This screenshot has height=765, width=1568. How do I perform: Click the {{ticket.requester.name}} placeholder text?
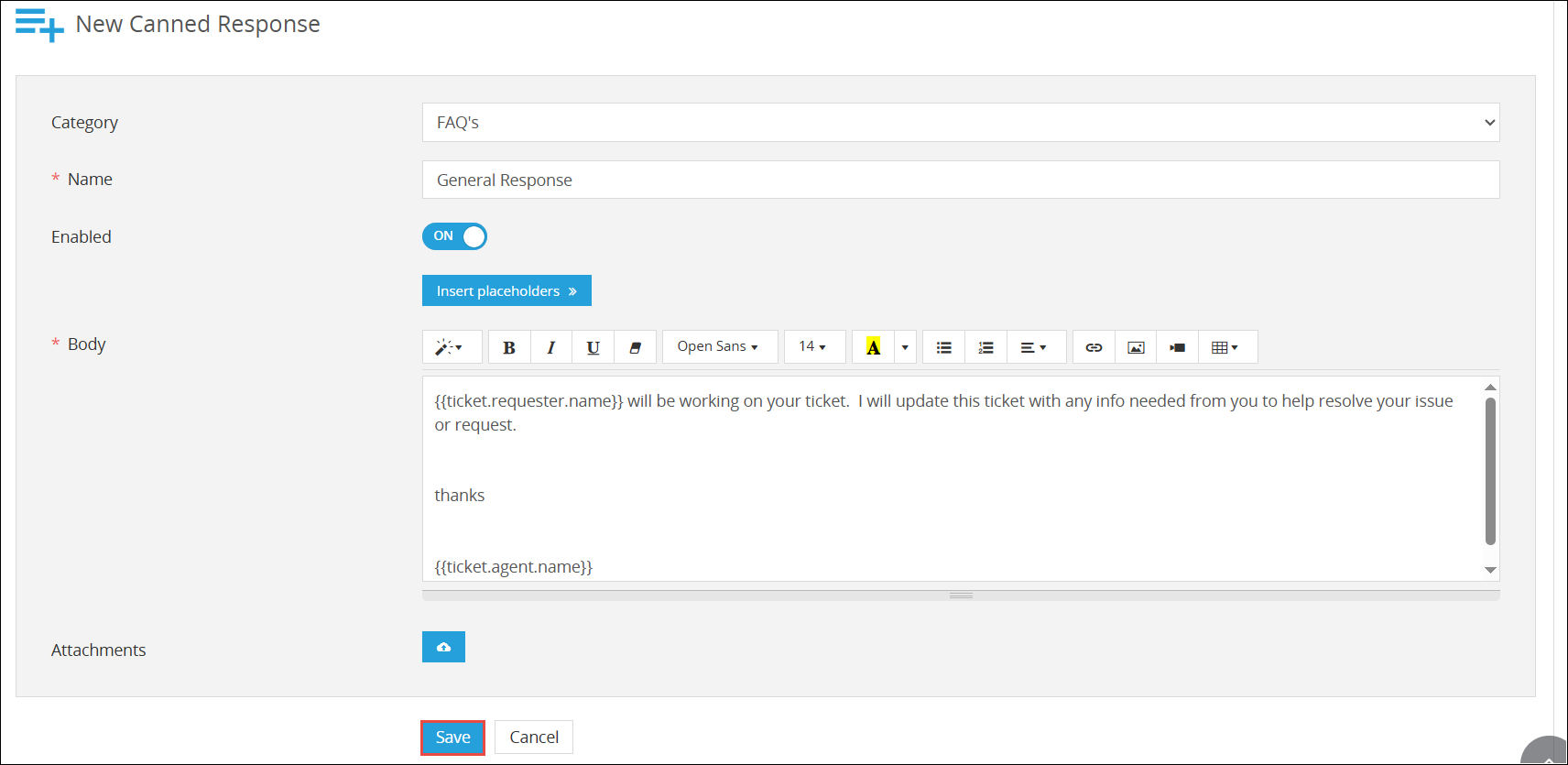528,401
